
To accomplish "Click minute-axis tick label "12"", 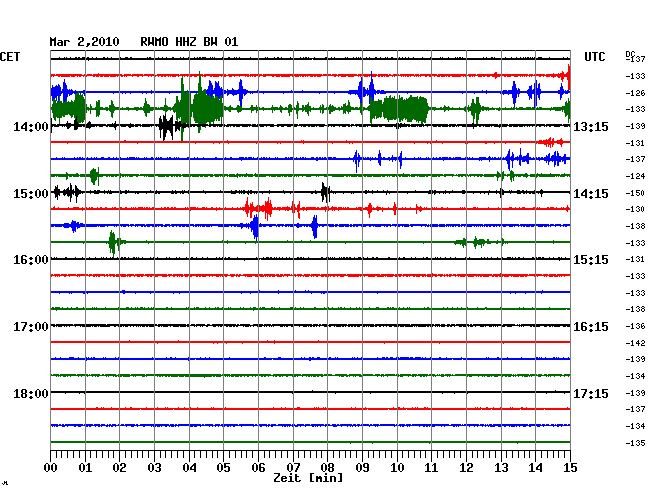I will (x=466, y=467).
